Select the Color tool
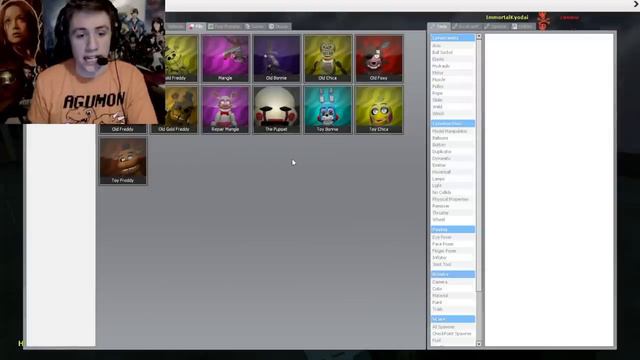 point(453,289)
